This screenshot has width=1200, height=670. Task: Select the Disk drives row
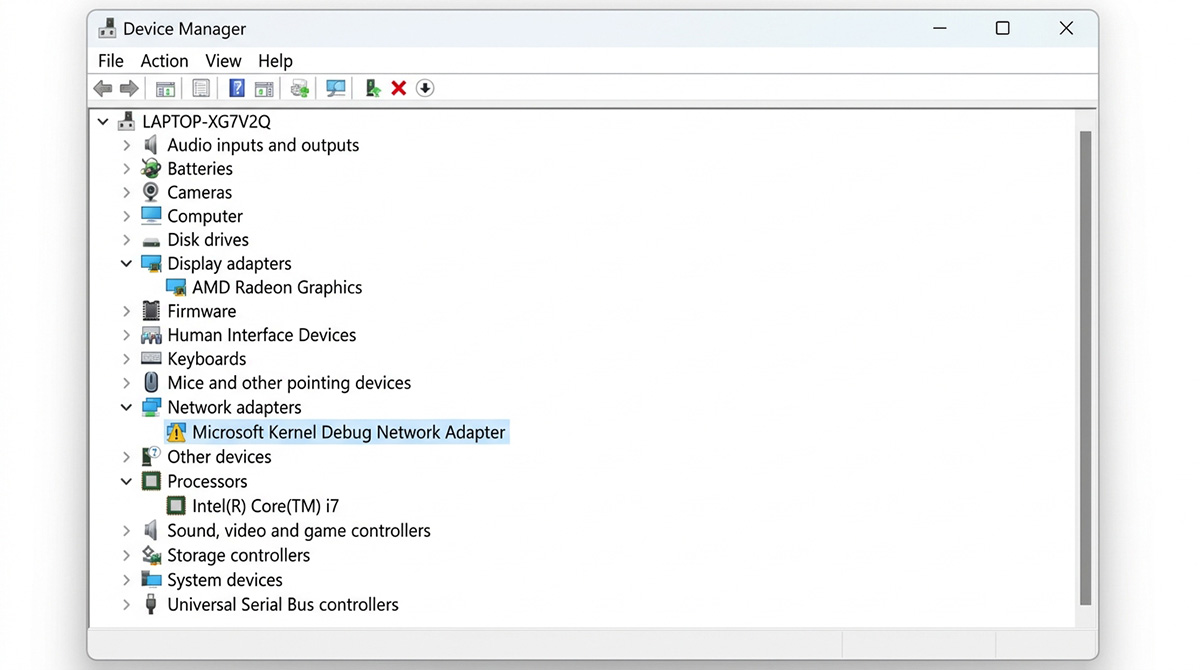pos(208,240)
